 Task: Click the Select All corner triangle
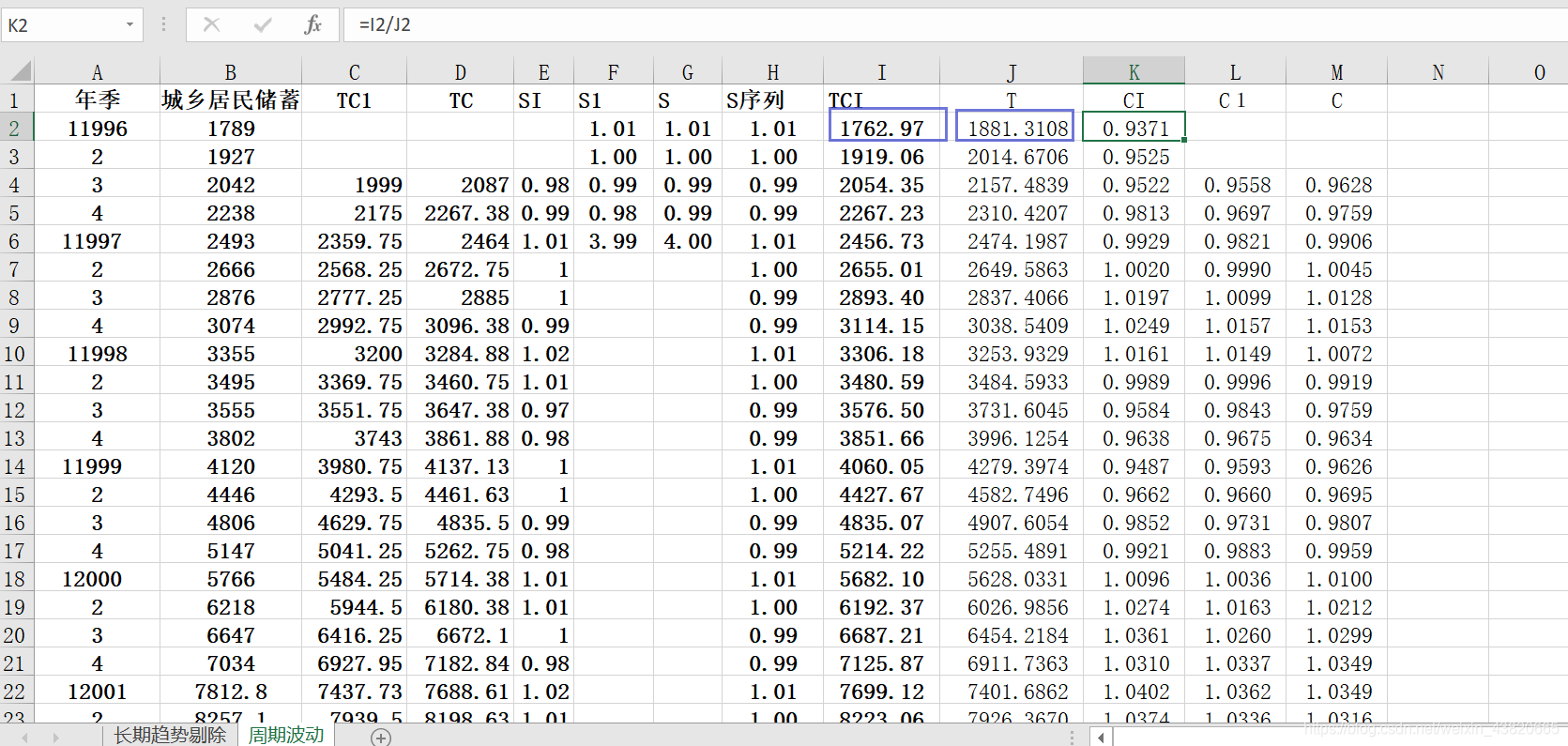19,71
